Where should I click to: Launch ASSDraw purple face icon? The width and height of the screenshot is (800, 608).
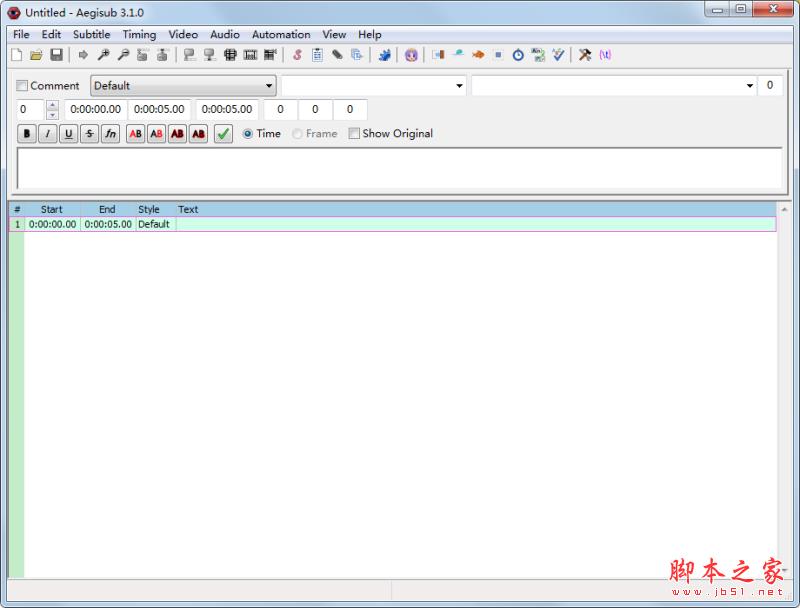click(411, 55)
